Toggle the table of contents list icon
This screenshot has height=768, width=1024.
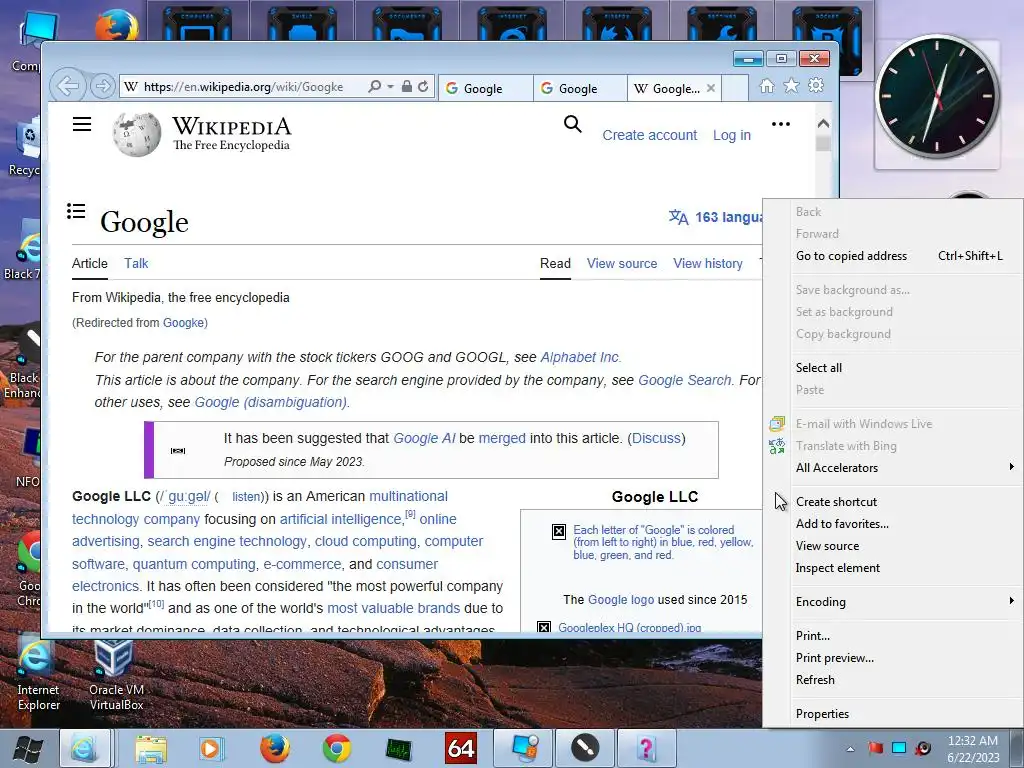click(76, 211)
